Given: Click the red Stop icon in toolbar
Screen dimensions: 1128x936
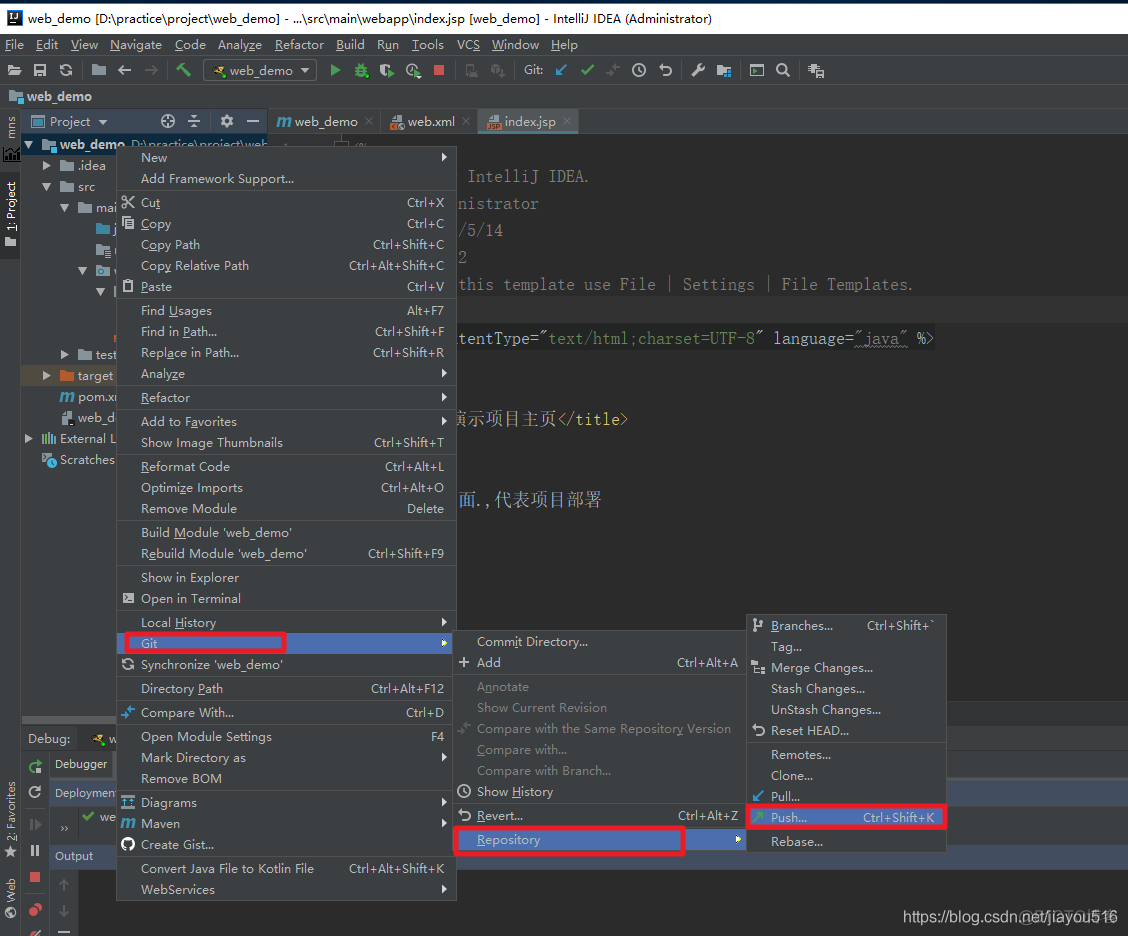Looking at the screenshot, I should 439,71.
